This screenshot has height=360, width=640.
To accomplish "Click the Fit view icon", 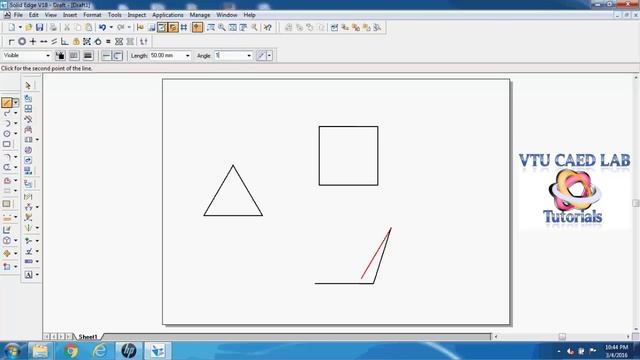I will click(233, 27).
